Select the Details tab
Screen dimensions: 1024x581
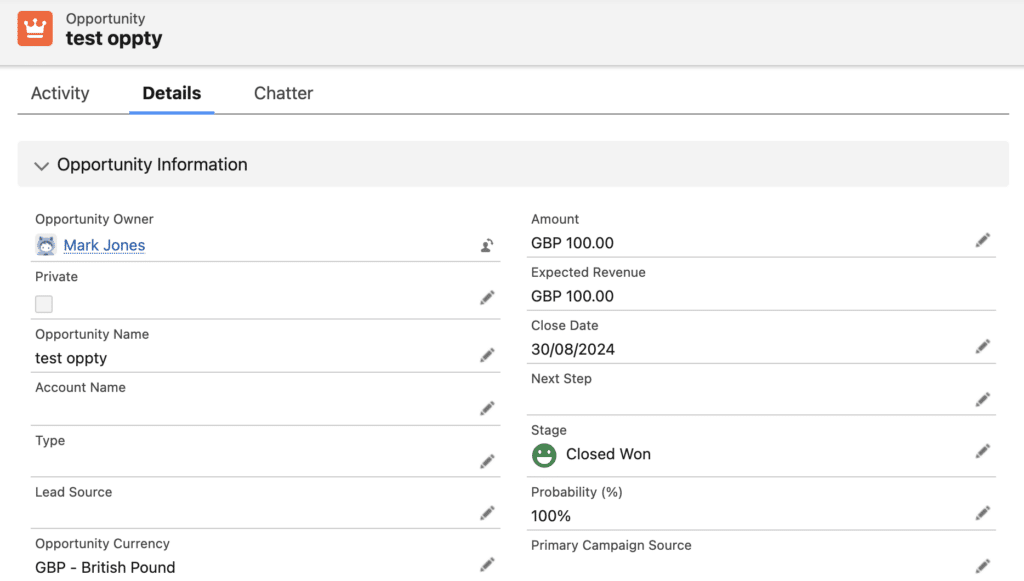click(x=172, y=93)
